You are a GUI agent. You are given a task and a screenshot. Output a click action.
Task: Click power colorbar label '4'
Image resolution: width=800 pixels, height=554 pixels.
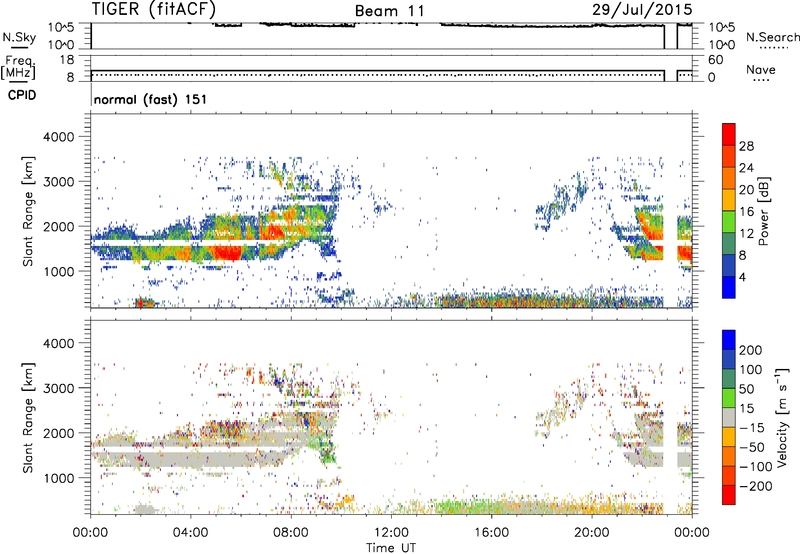click(742, 278)
